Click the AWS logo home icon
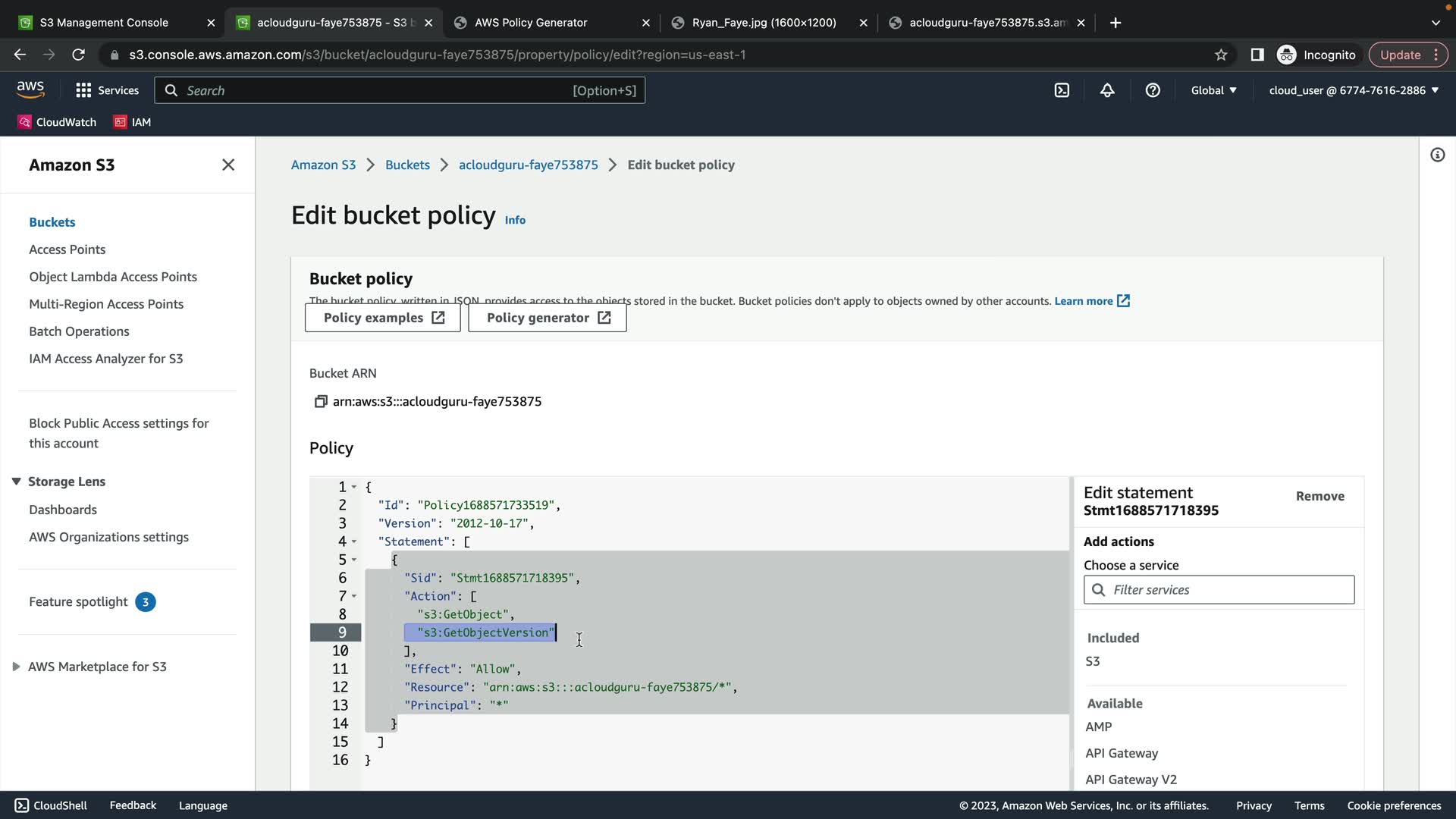 [x=30, y=89]
